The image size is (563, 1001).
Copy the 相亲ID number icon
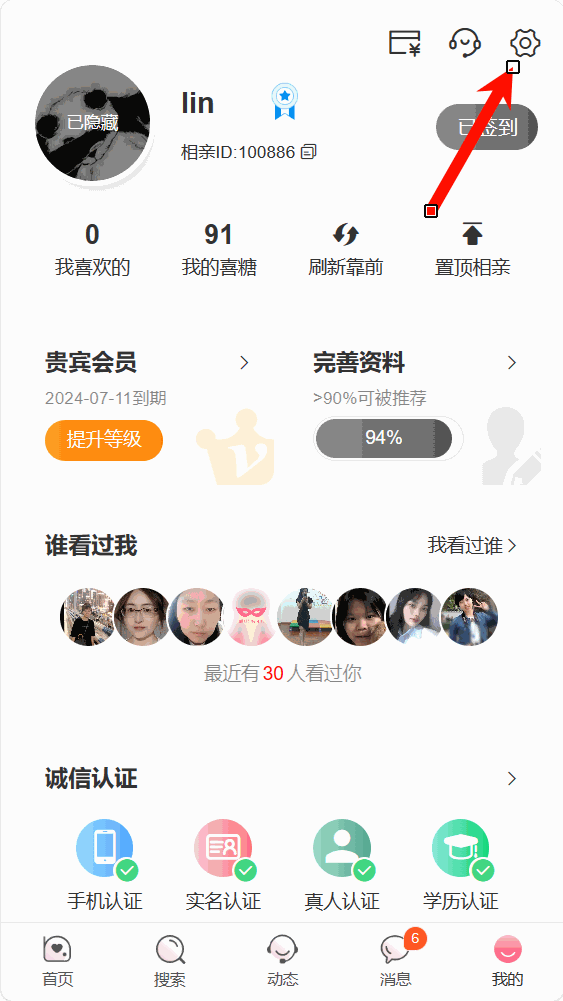point(308,152)
